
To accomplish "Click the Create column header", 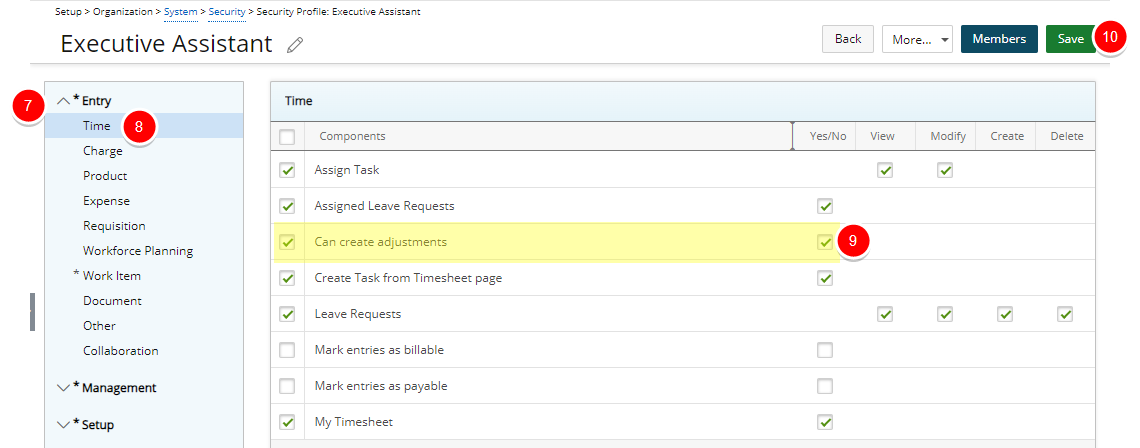I will pos(1007,136).
